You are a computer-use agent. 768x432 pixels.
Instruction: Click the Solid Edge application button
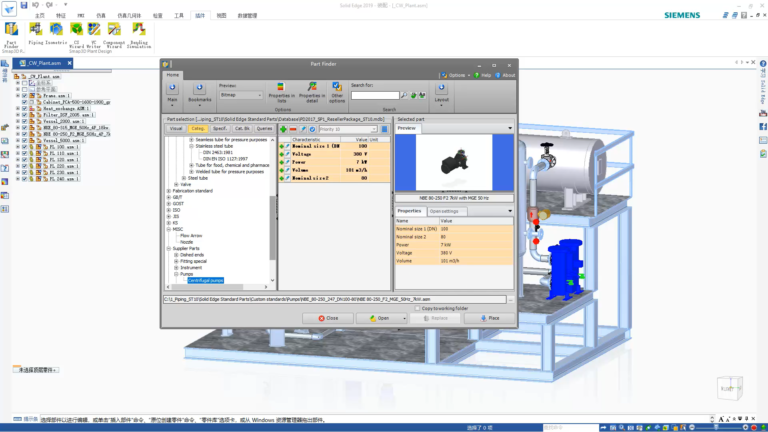[x=9, y=8]
